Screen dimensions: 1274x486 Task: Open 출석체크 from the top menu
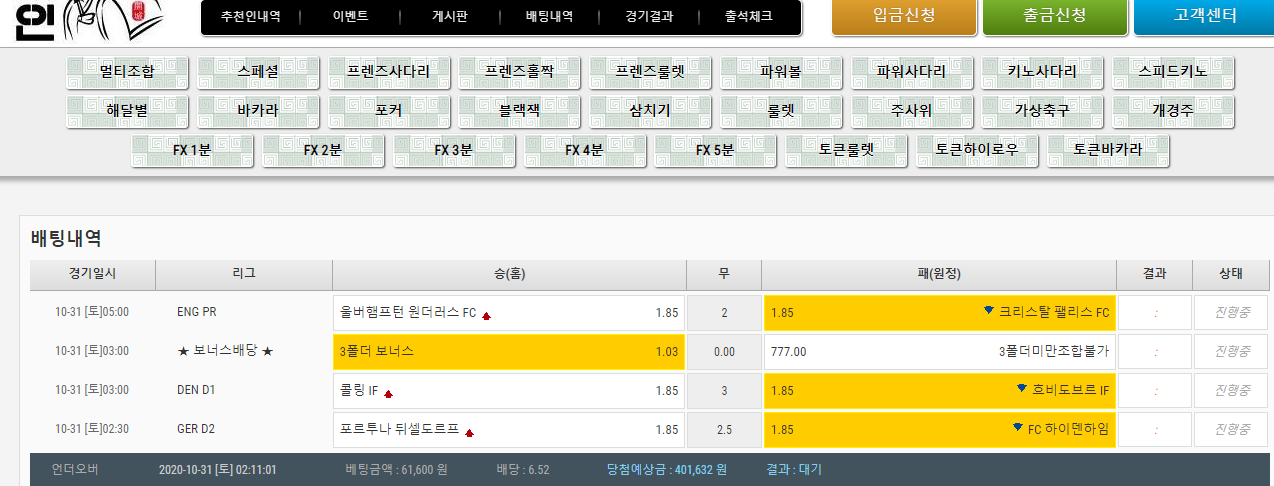[x=748, y=17]
